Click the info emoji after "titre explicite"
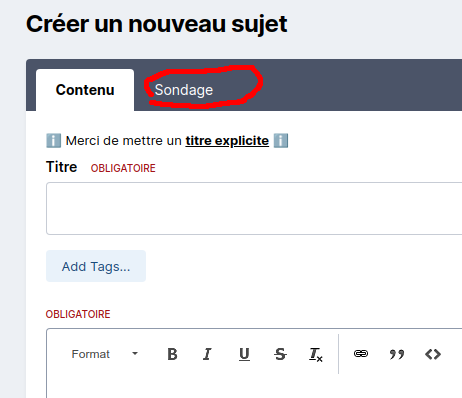 point(281,141)
